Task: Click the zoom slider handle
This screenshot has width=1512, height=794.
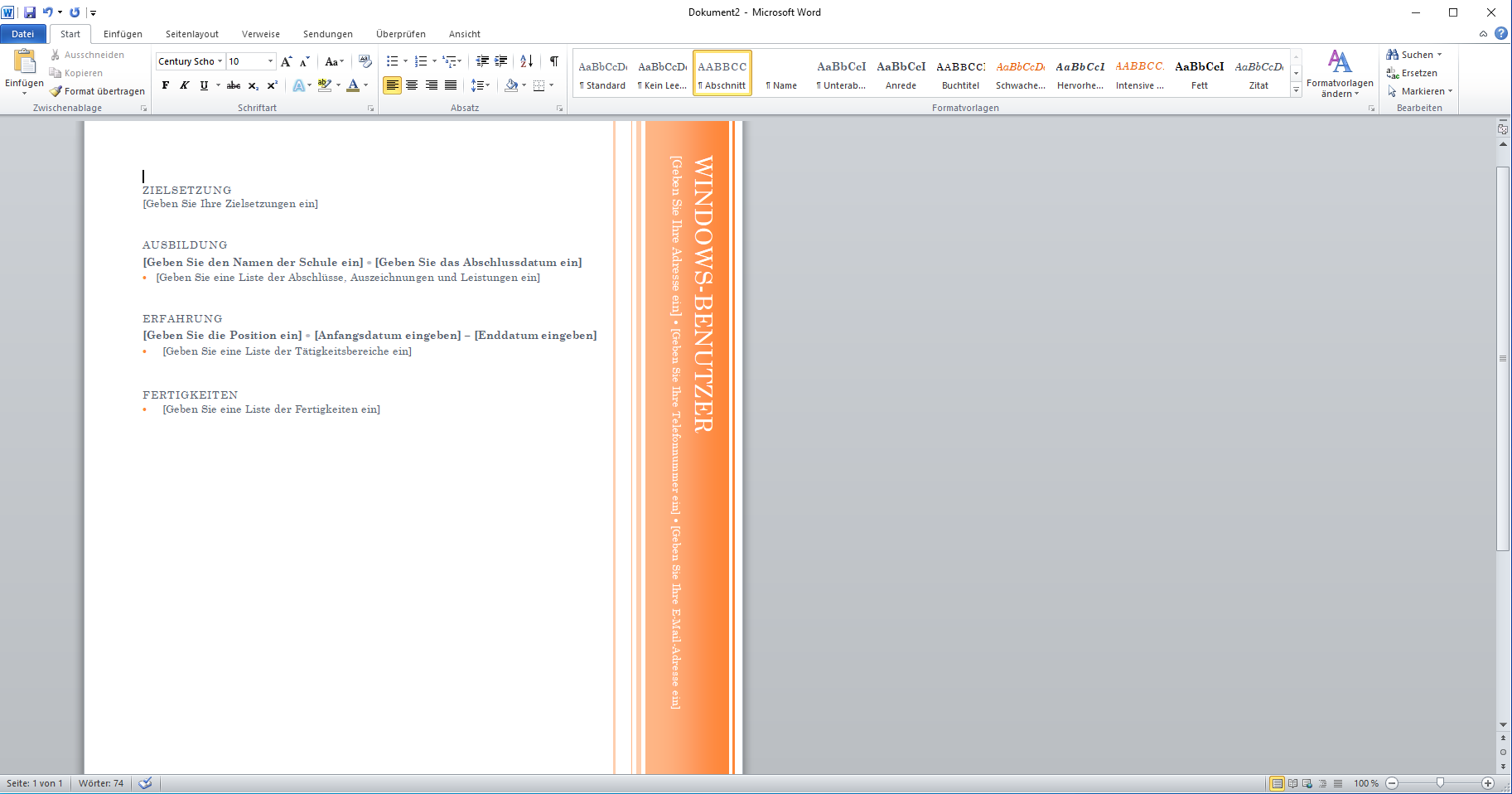Action: point(1440,783)
